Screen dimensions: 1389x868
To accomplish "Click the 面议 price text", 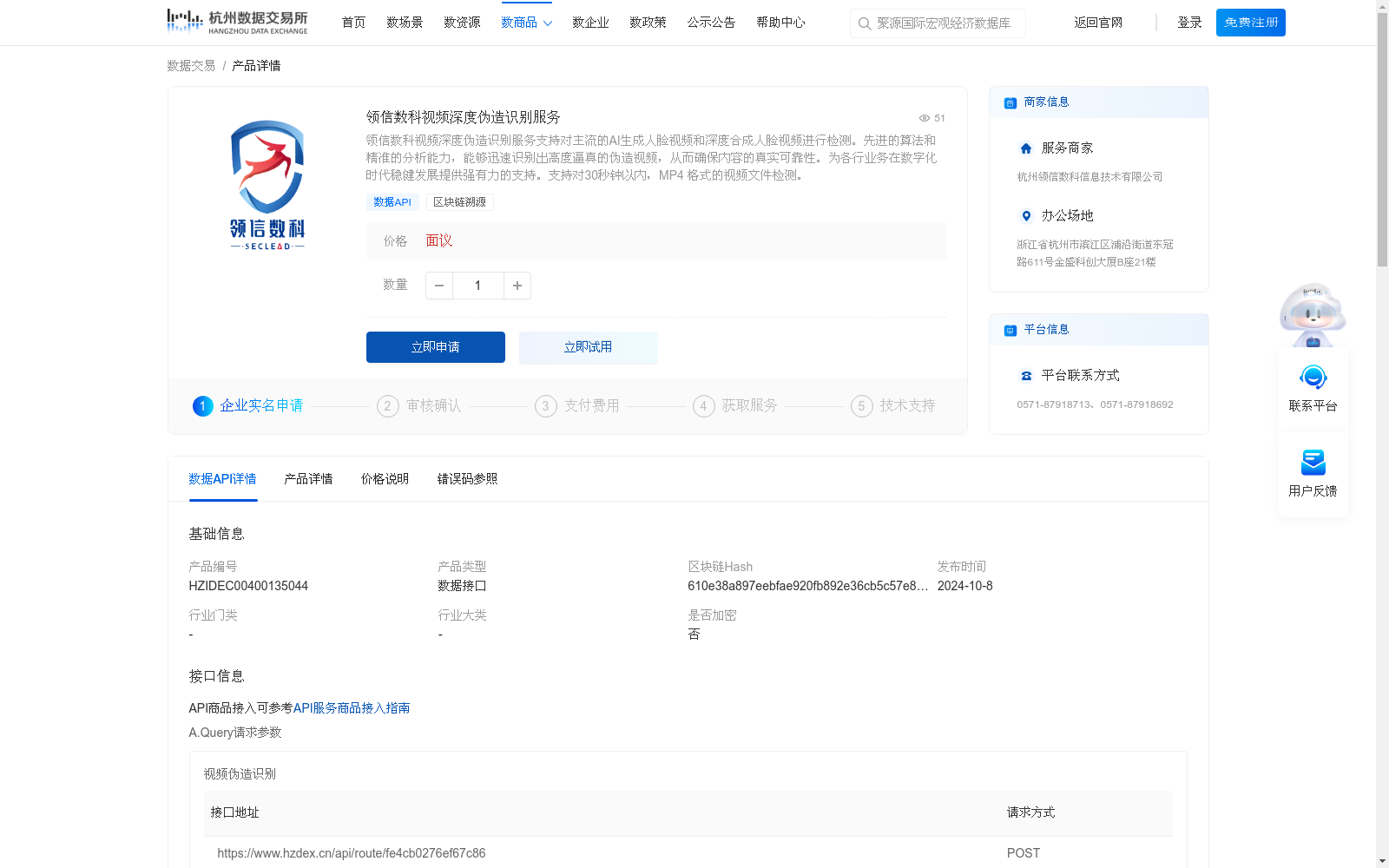I will [439, 241].
